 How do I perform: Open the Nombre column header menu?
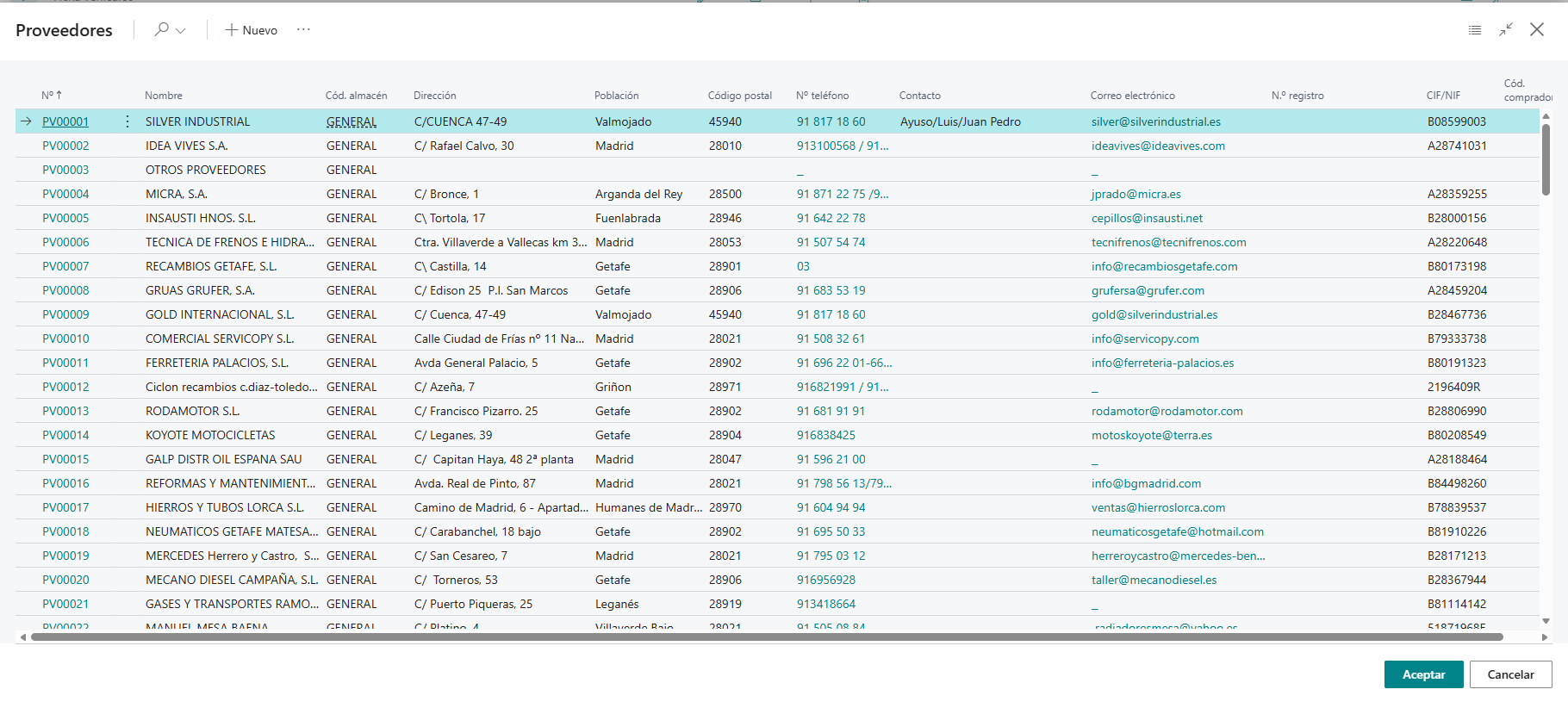click(x=164, y=96)
